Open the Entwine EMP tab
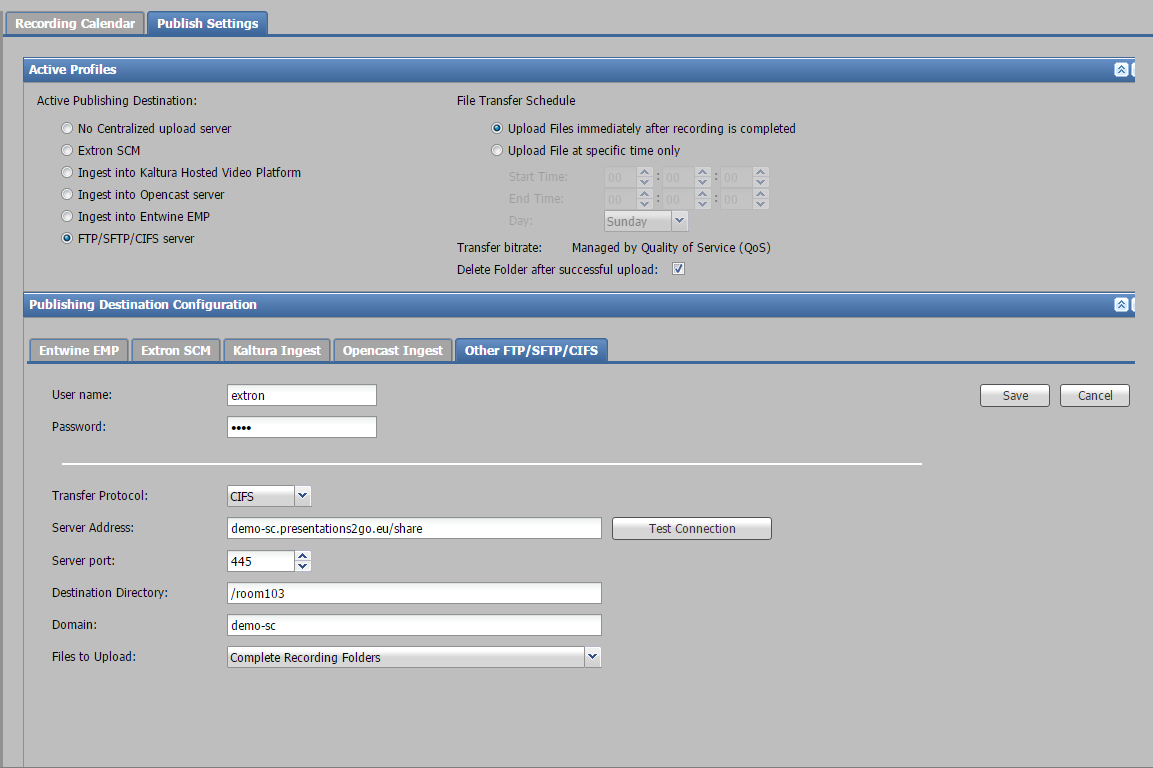 [x=79, y=351]
